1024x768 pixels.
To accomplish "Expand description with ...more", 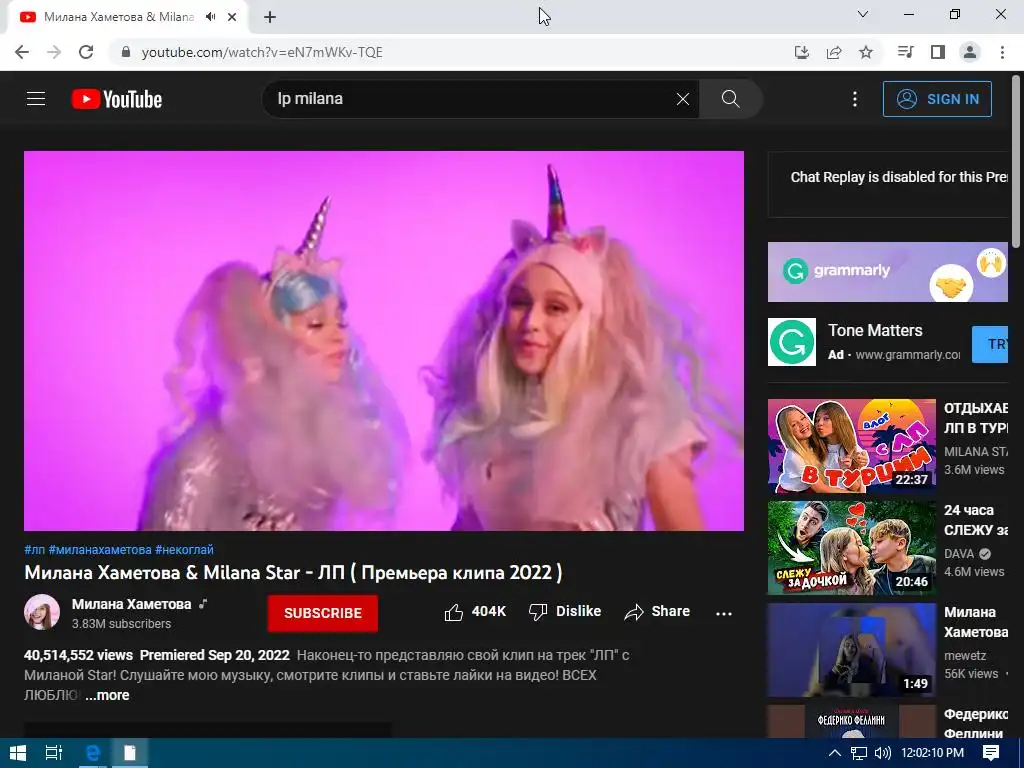I will coord(107,696).
